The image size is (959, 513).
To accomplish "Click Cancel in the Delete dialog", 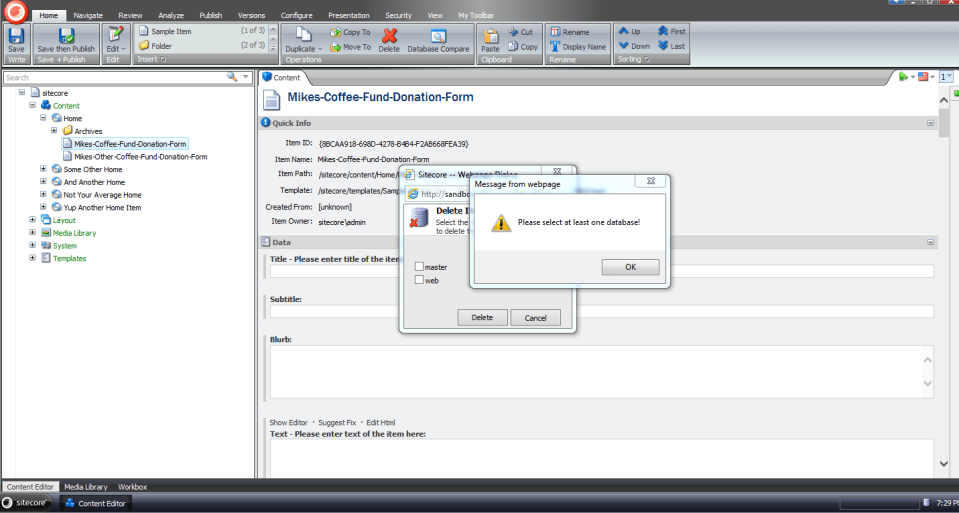I will click(x=535, y=317).
